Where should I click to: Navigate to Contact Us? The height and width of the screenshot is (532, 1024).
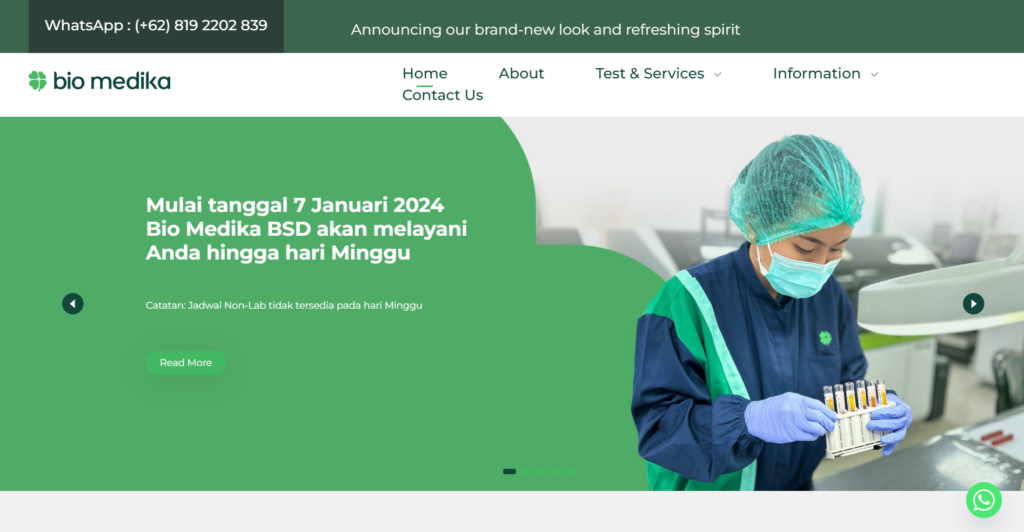point(442,95)
